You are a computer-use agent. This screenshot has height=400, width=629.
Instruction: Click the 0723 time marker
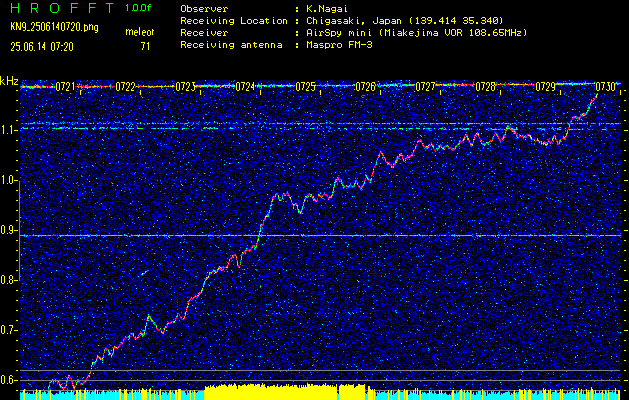[x=185, y=87]
